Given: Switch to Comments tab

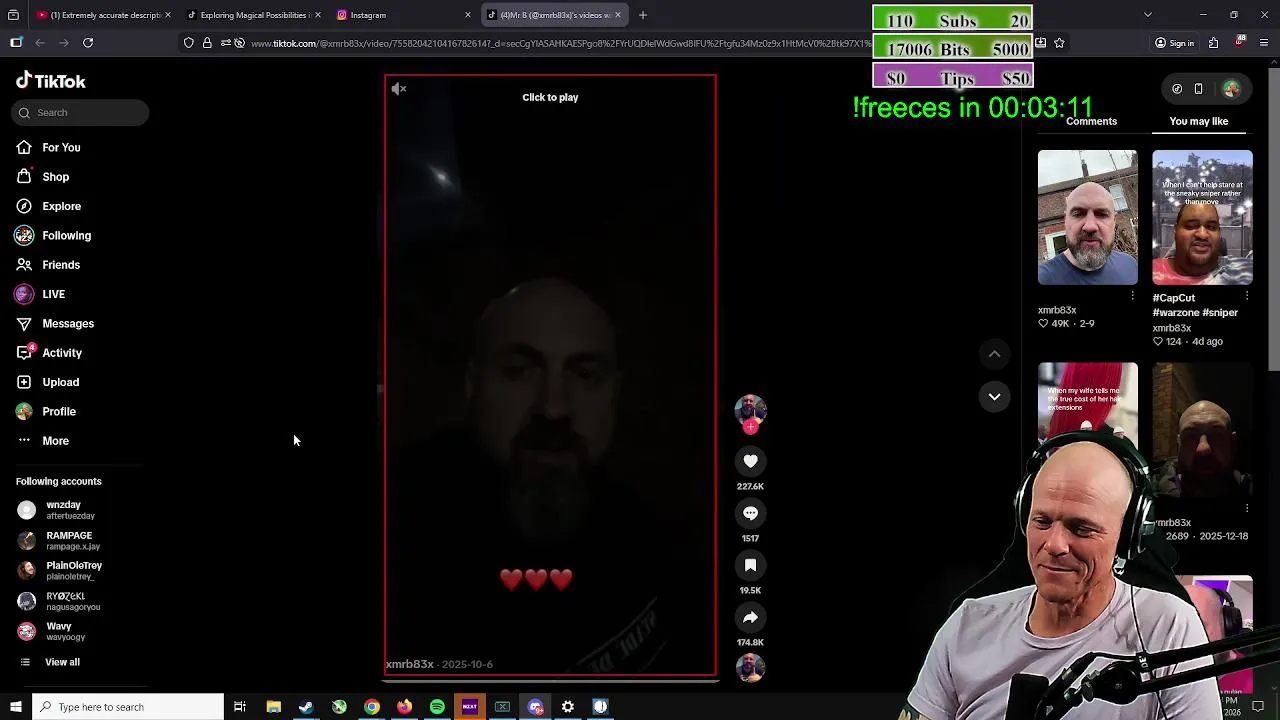Looking at the screenshot, I should pos(1091,121).
